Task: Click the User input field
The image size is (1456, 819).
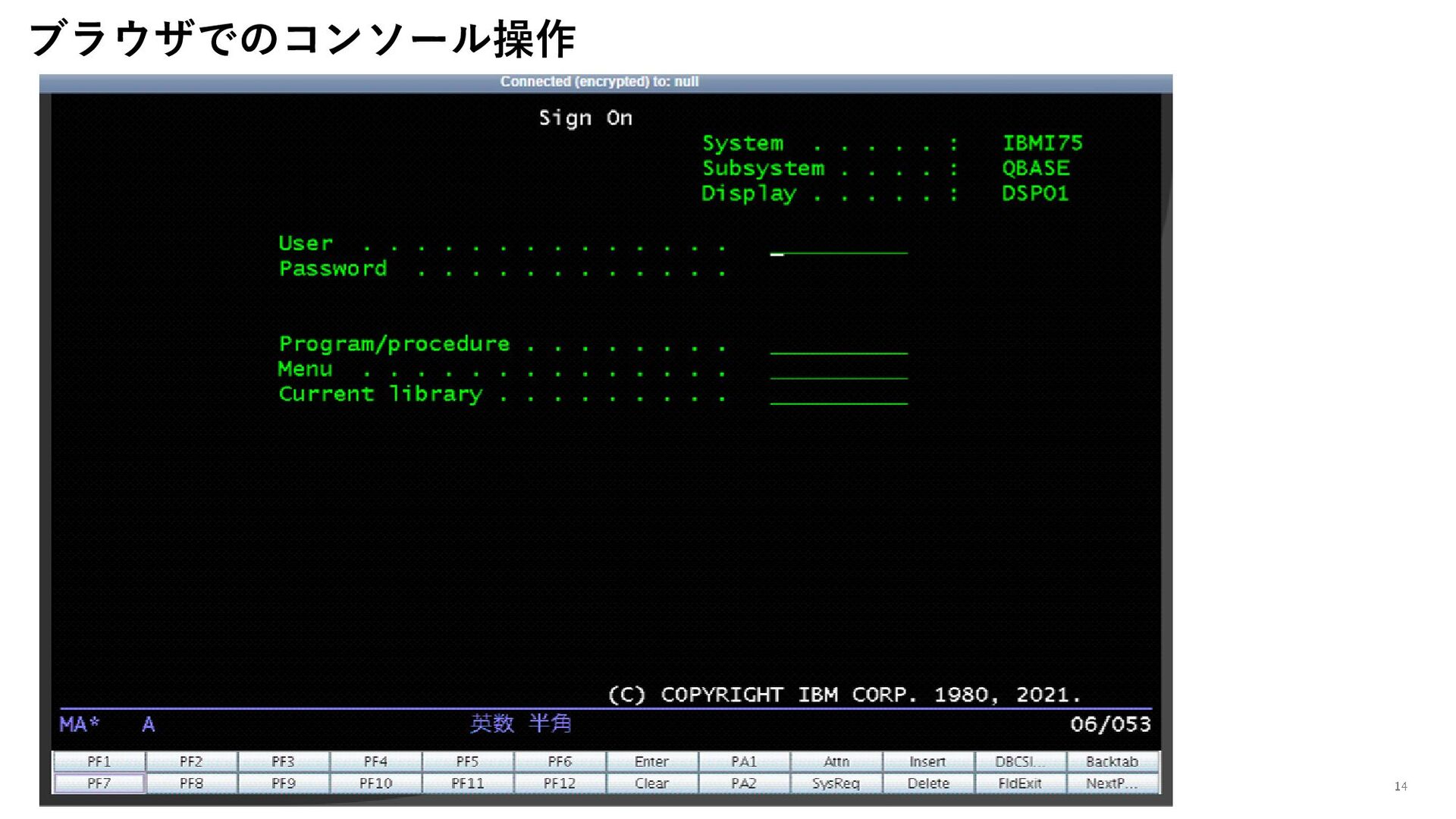Action: 838,245
